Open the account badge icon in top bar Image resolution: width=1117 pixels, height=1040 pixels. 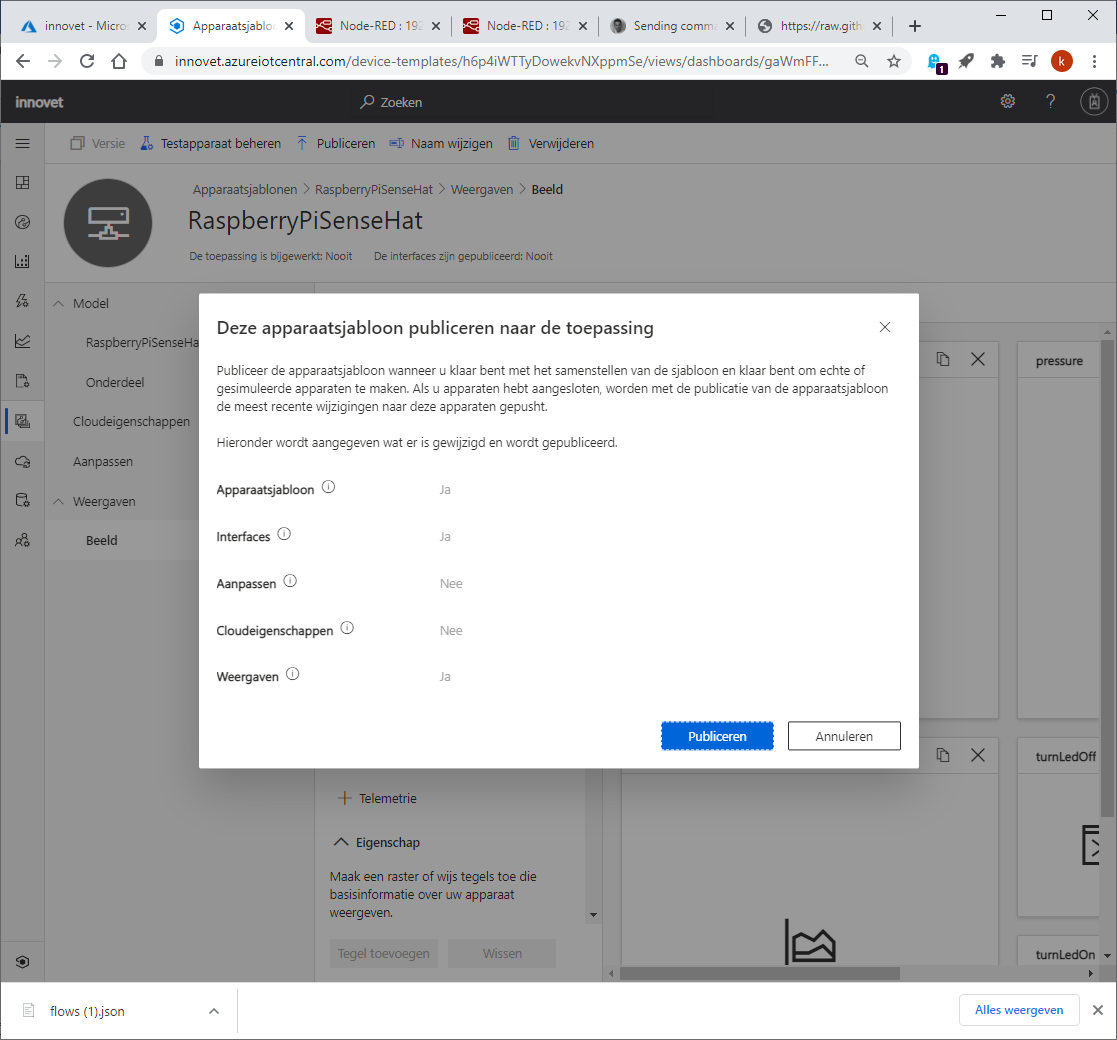point(1094,102)
